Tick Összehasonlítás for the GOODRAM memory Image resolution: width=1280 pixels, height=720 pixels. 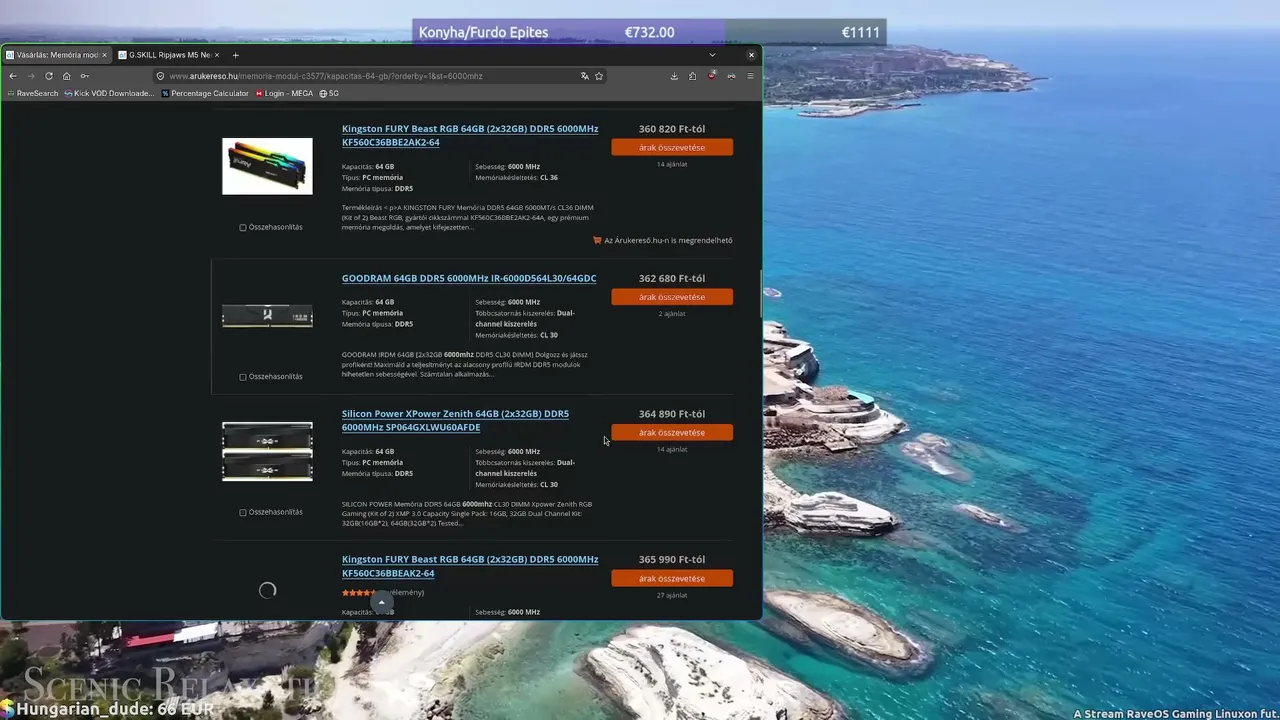pyautogui.click(x=243, y=377)
